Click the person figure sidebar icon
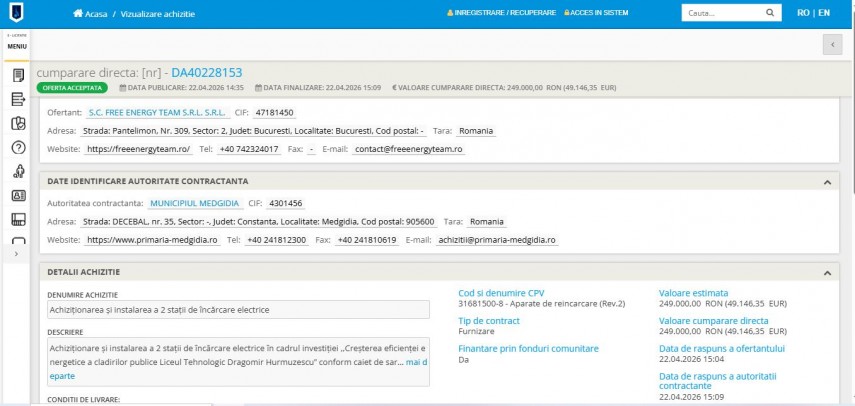The height and width of the screenshot is (406, 855). (17, 171)
